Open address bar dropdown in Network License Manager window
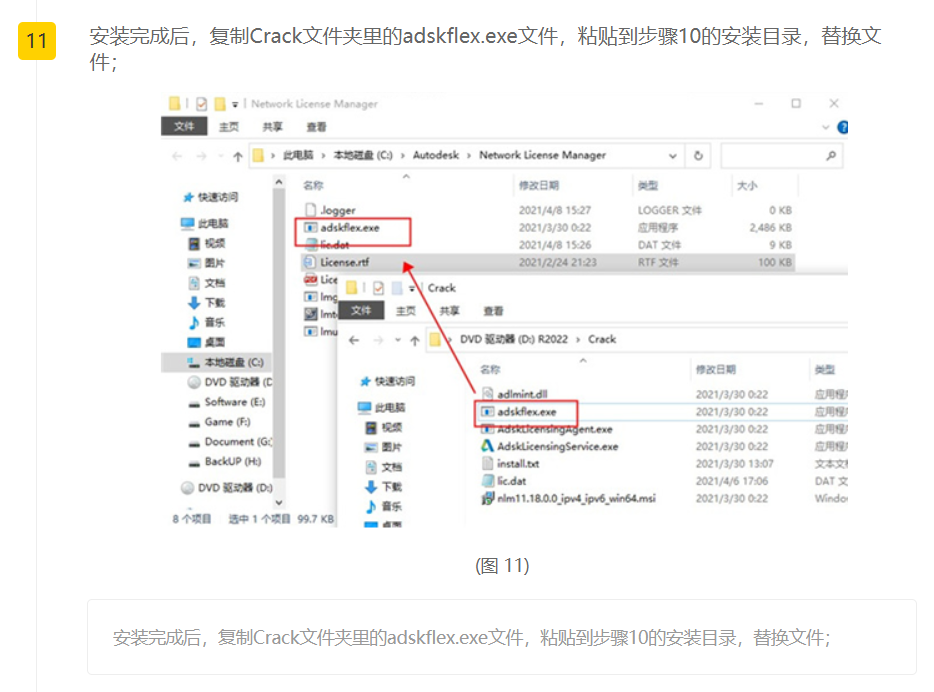 [x=673, y=155]
